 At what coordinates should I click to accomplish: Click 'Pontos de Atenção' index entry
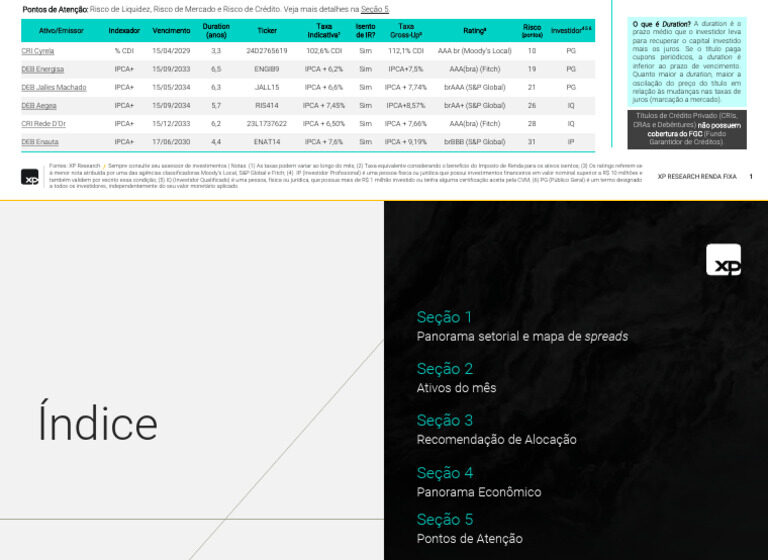(x=470, y=539)
